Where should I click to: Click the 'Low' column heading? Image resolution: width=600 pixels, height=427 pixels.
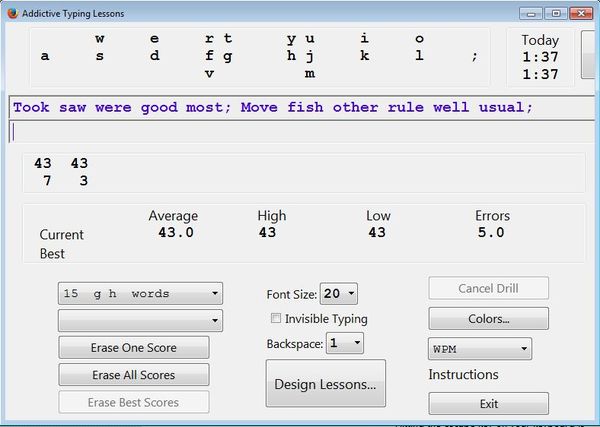(378, 216)
